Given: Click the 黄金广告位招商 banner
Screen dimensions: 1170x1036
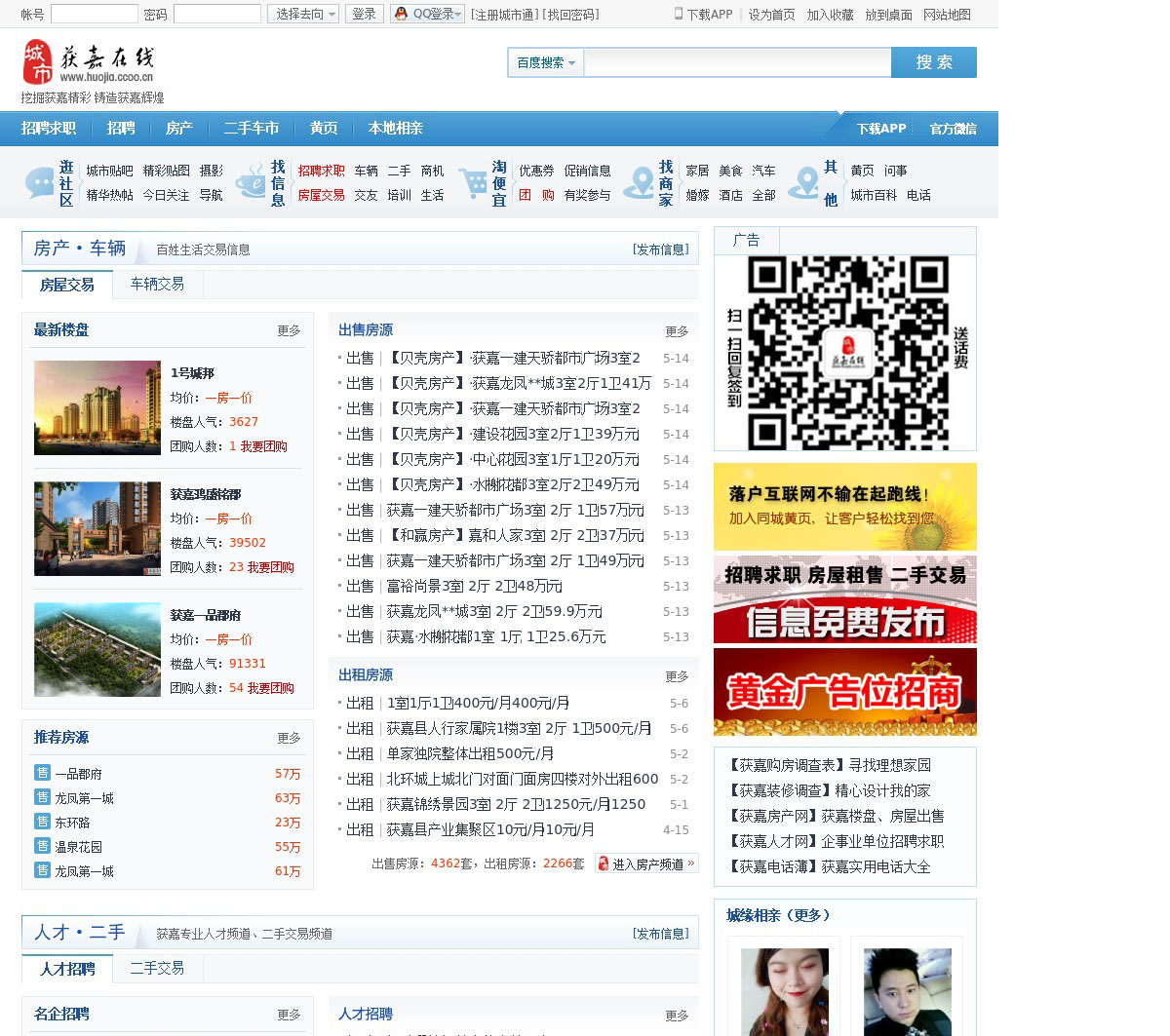Looking at the screenshot, I should [844, 692].
